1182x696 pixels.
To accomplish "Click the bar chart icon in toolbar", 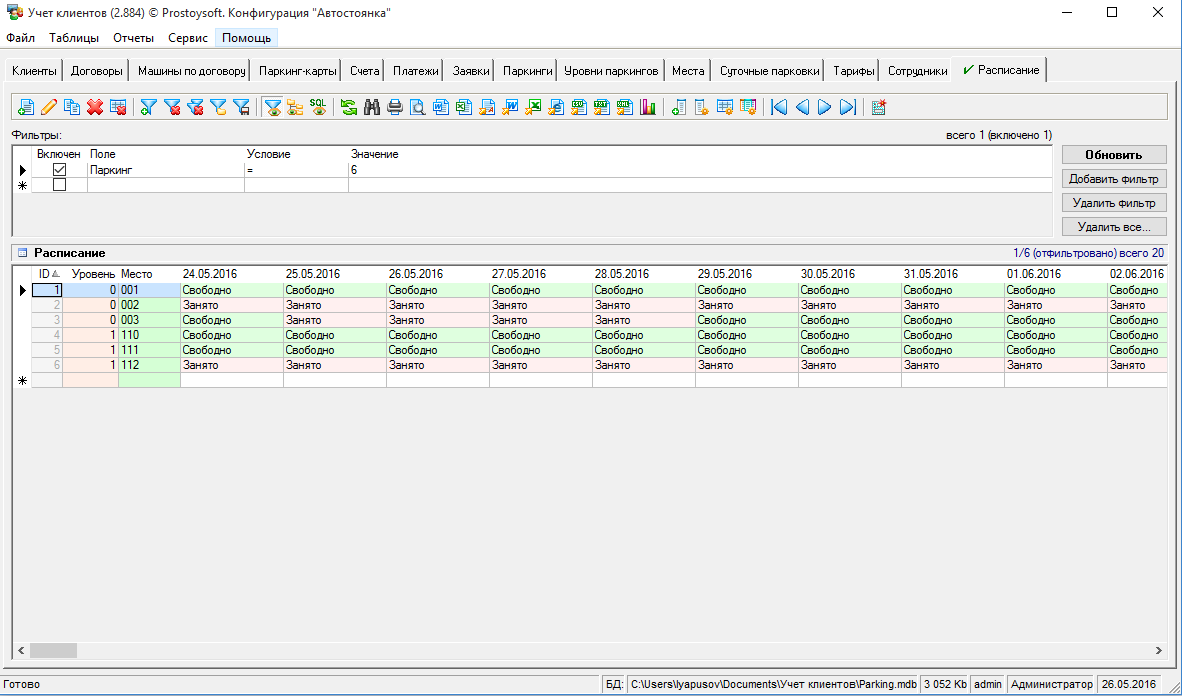I will tap(648, 107).
